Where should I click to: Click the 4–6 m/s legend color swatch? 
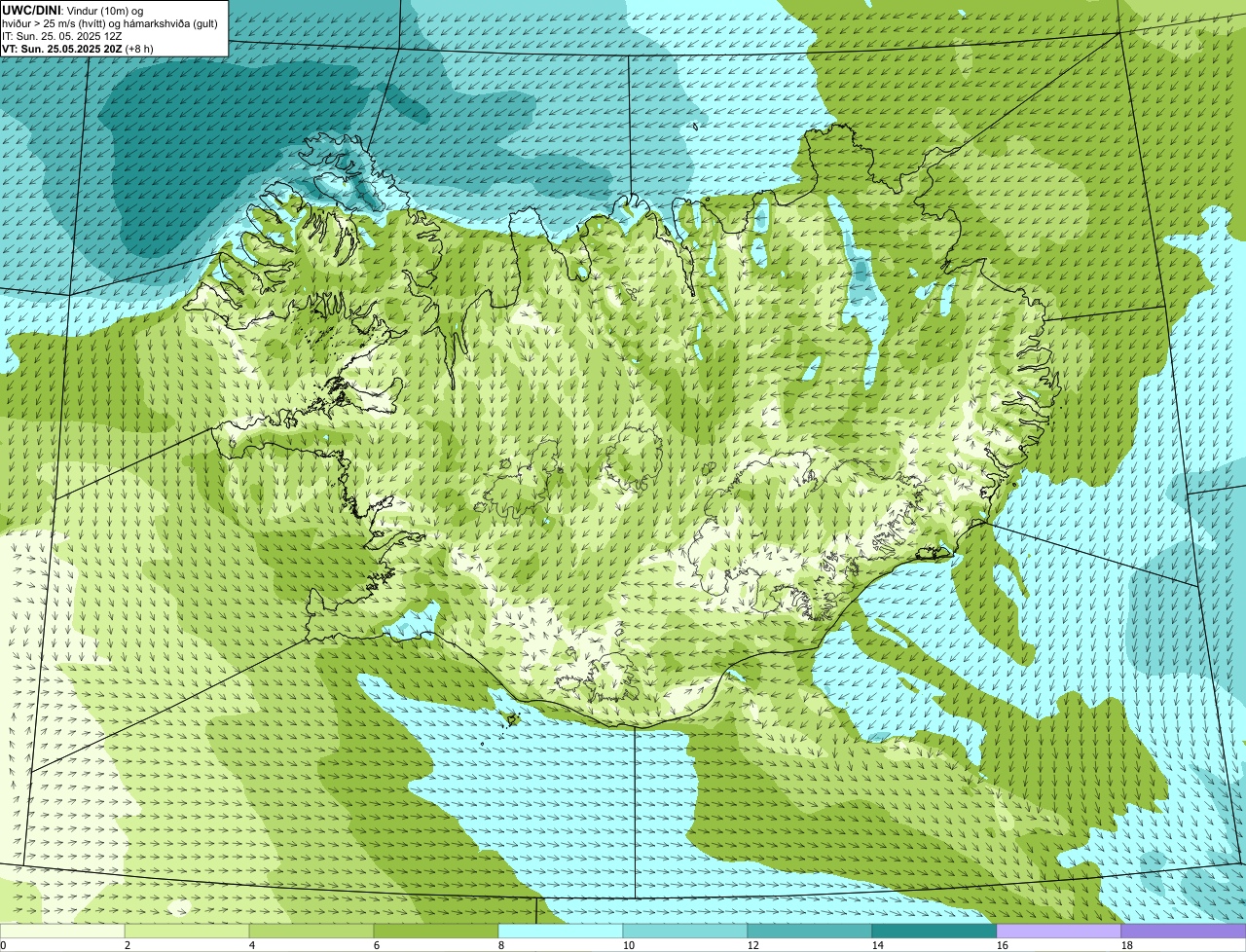click(x=311, y=931)
